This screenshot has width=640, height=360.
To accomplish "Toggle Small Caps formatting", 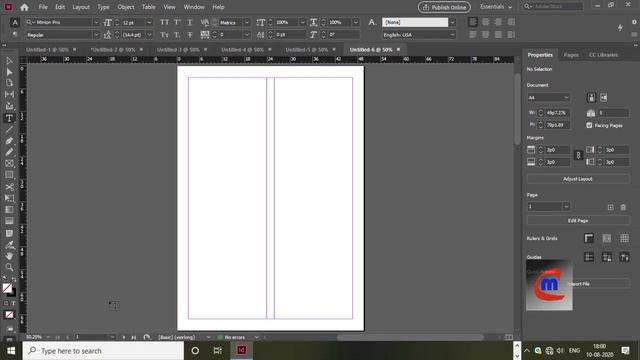I will pos(164,35).
